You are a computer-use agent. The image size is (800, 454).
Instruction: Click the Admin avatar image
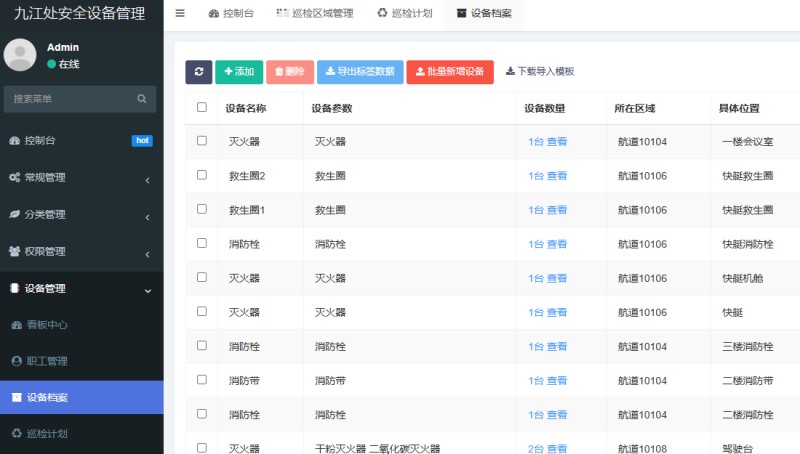pyautogui.click(x=20, y=55)
